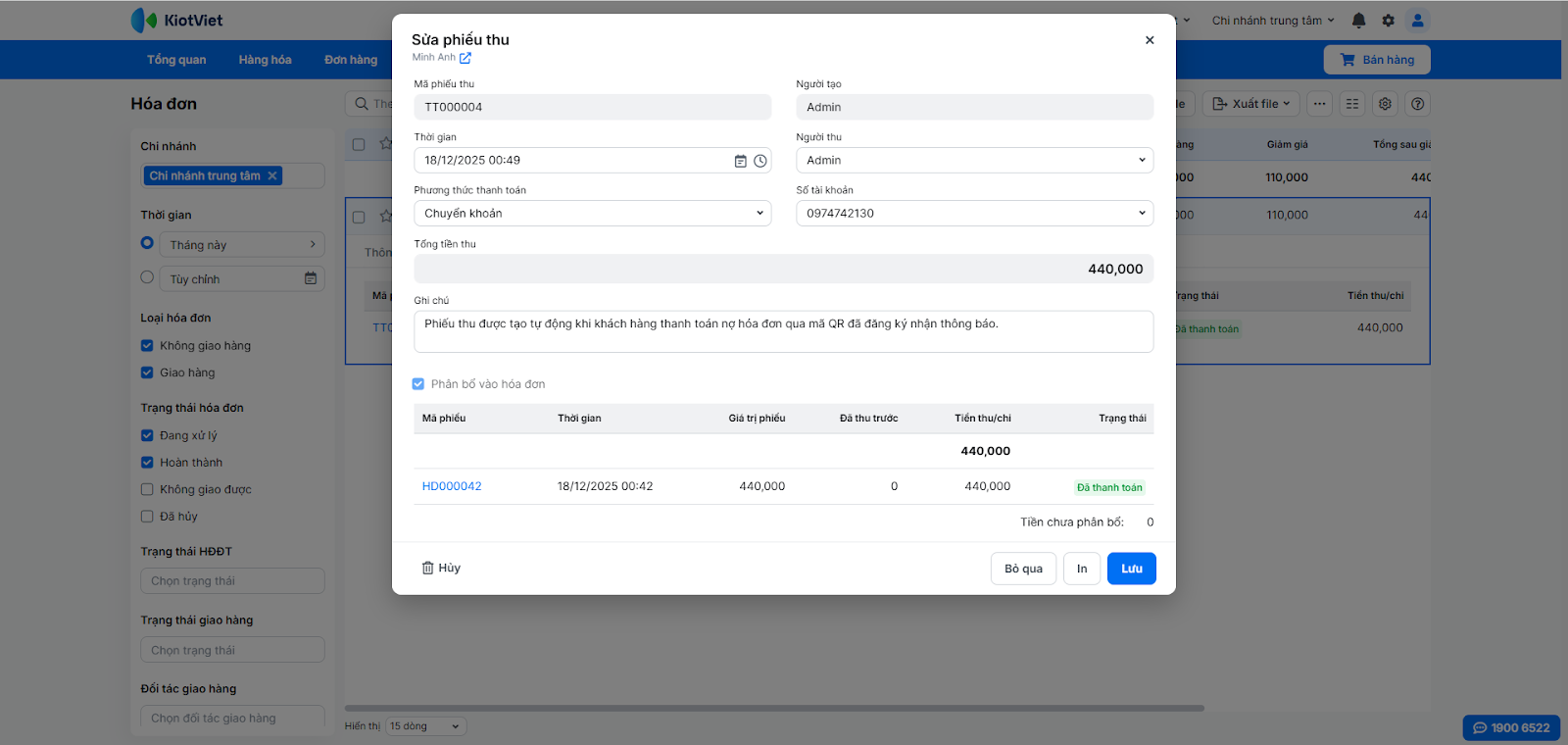The image size is (1568, 745).
Task: Toggle Phân bổ vào hóa đơn checkbox
Action: click(x=418, y=384)
